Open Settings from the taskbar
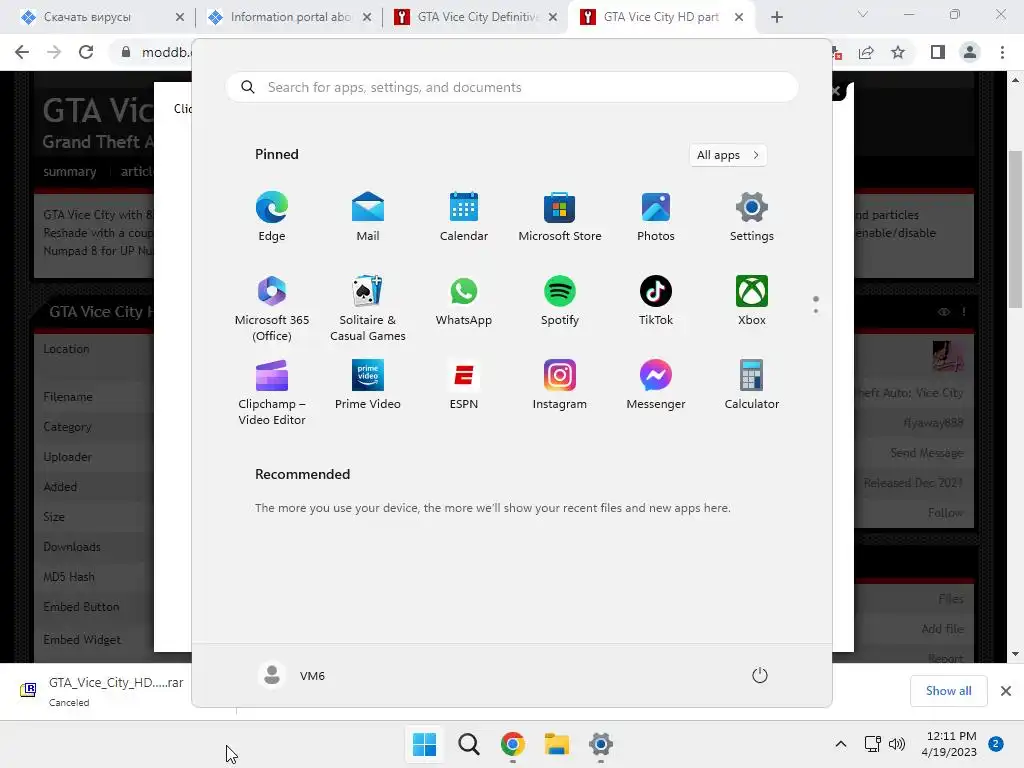Screen dimensions: 1024x768 601,744
